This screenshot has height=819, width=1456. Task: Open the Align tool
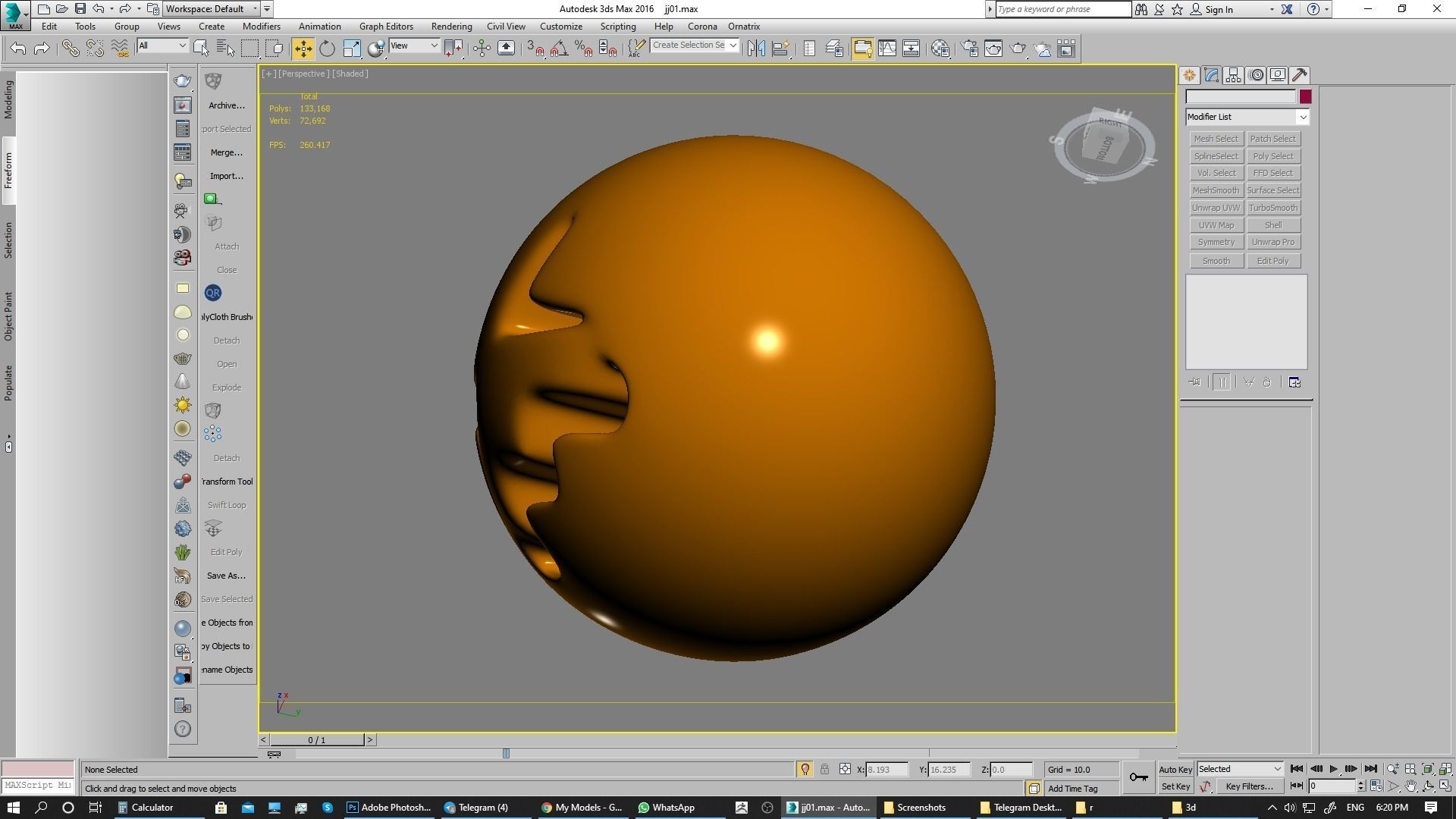point(780,49)
